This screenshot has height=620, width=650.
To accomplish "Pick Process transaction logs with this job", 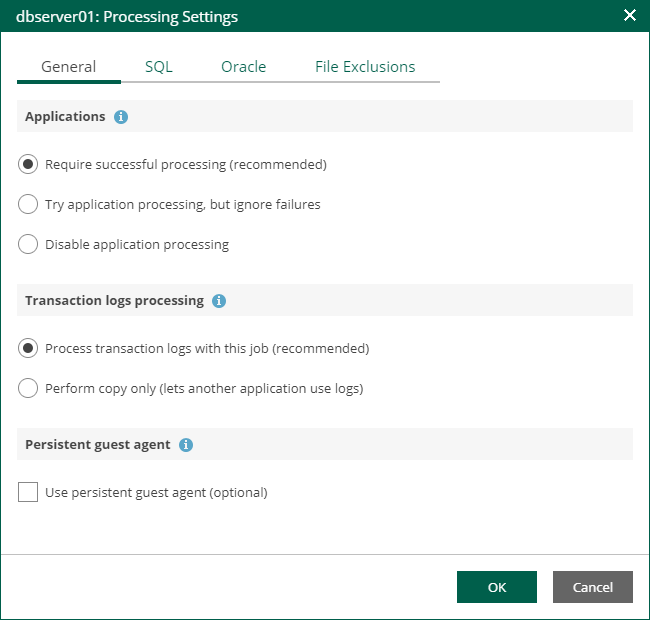I will click(x=28, y=349).
